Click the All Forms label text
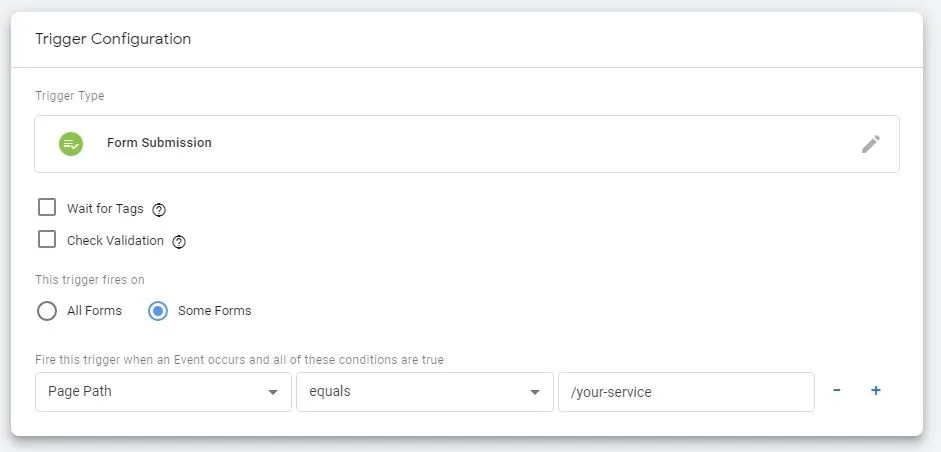Image resolution: width=941 pixels, height=452 pixels. click(94, 311)
